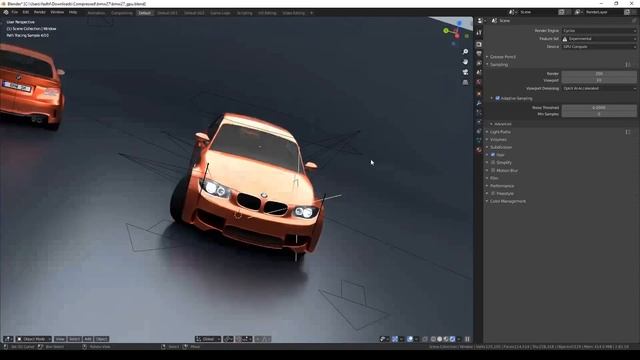Select material preview viewport shading
Viewport: 640px width, 360px height.
coord(446,339)
